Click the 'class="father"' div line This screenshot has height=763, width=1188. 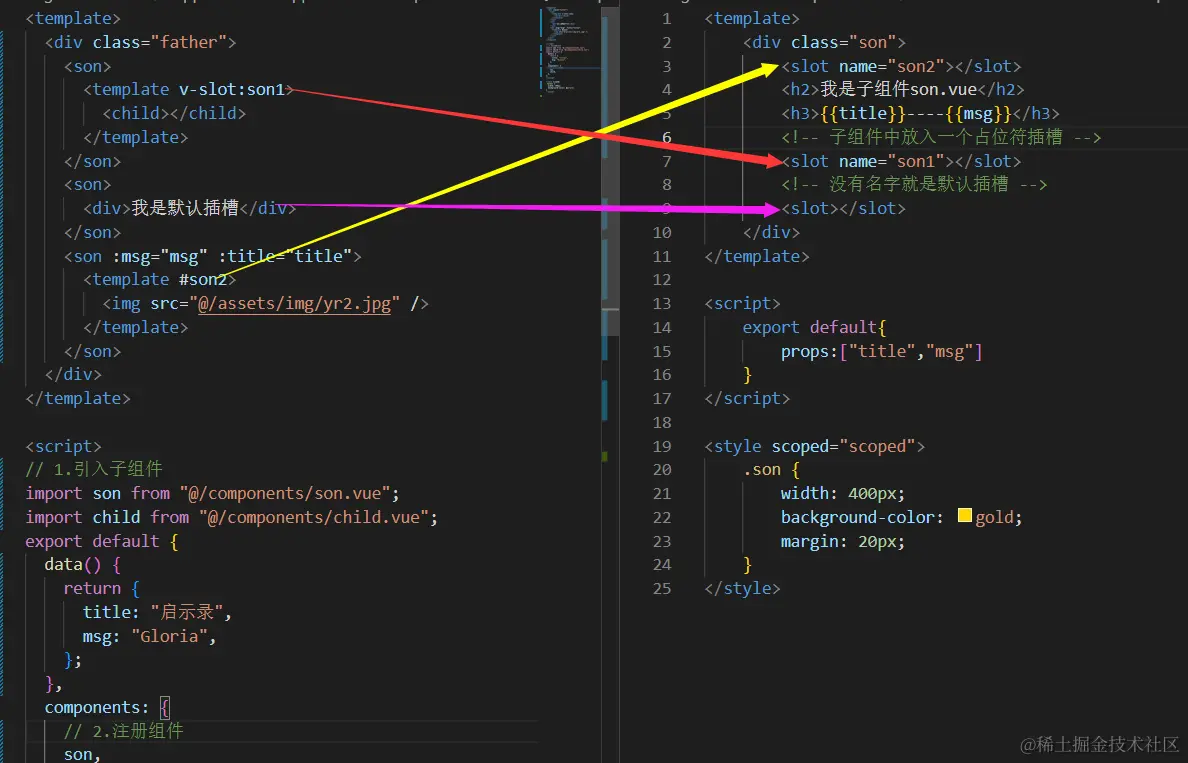click(141, 42)
